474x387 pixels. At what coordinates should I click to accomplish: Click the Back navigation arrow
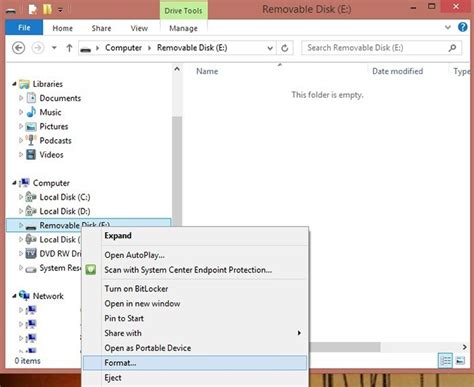point(19,48)
